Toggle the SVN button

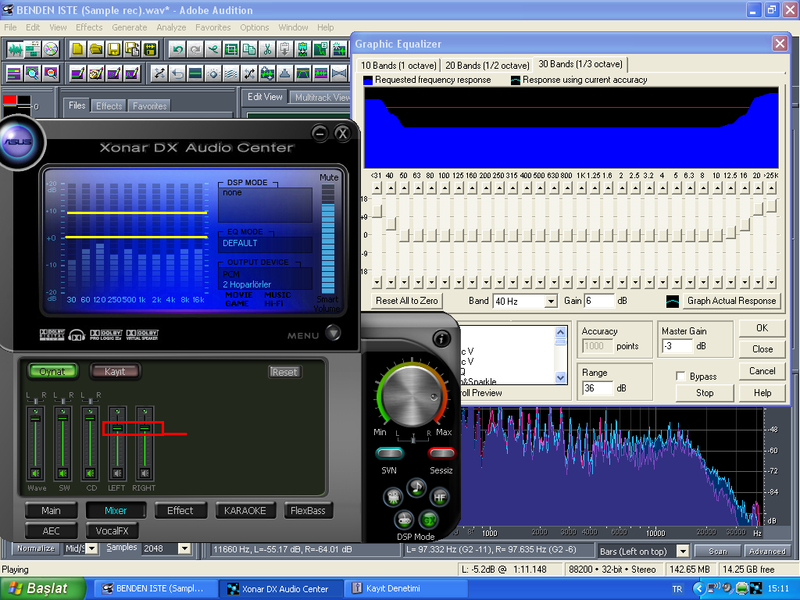pos(390,453)
